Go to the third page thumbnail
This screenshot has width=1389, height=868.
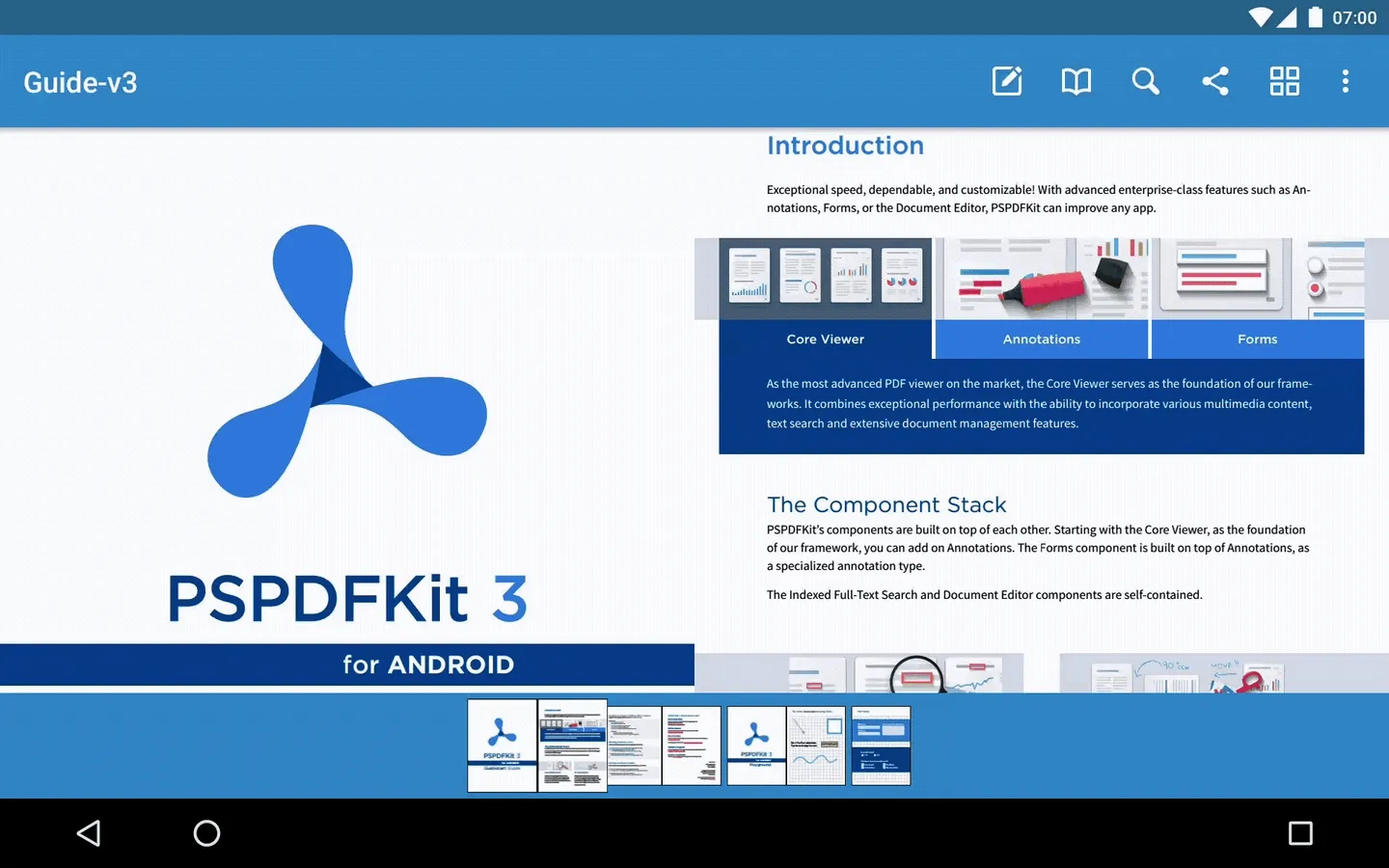click(x=635, y=746)
